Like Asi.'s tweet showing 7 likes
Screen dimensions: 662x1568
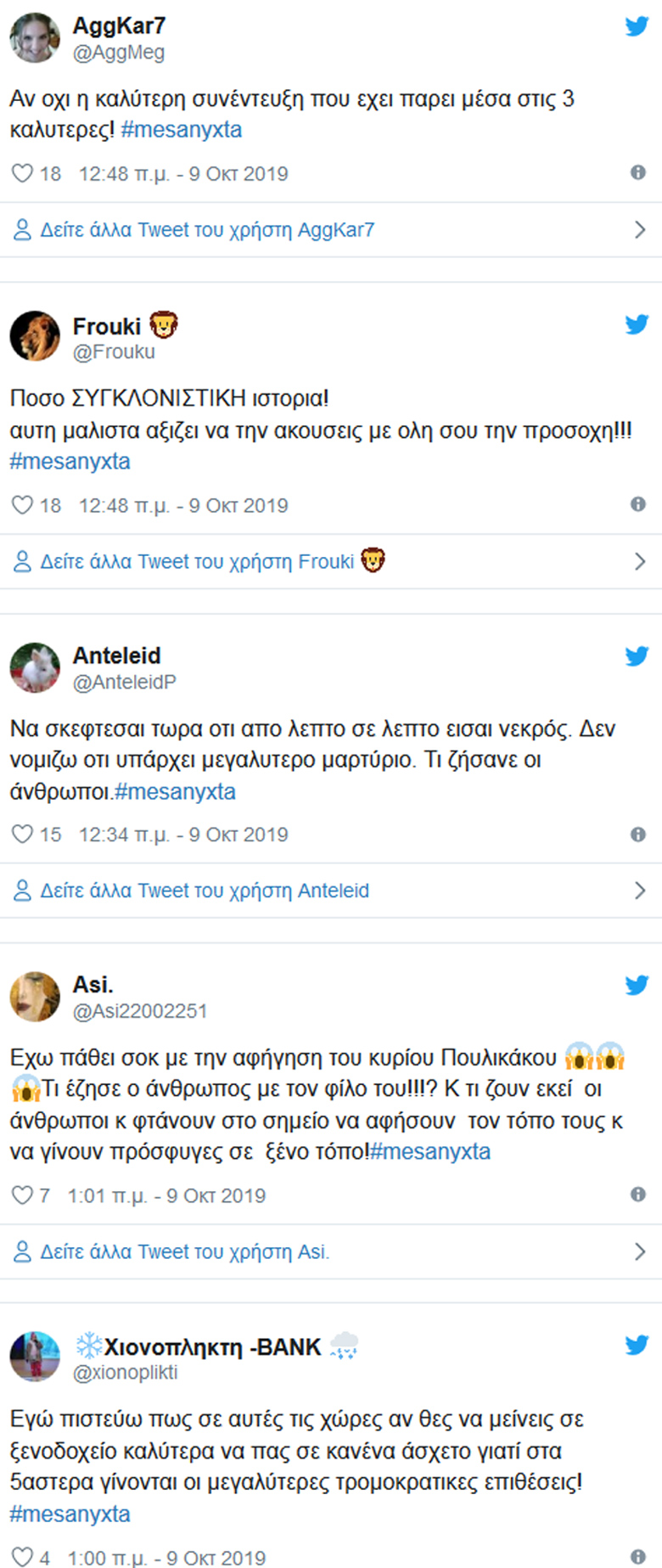[x=22, y=1195]
